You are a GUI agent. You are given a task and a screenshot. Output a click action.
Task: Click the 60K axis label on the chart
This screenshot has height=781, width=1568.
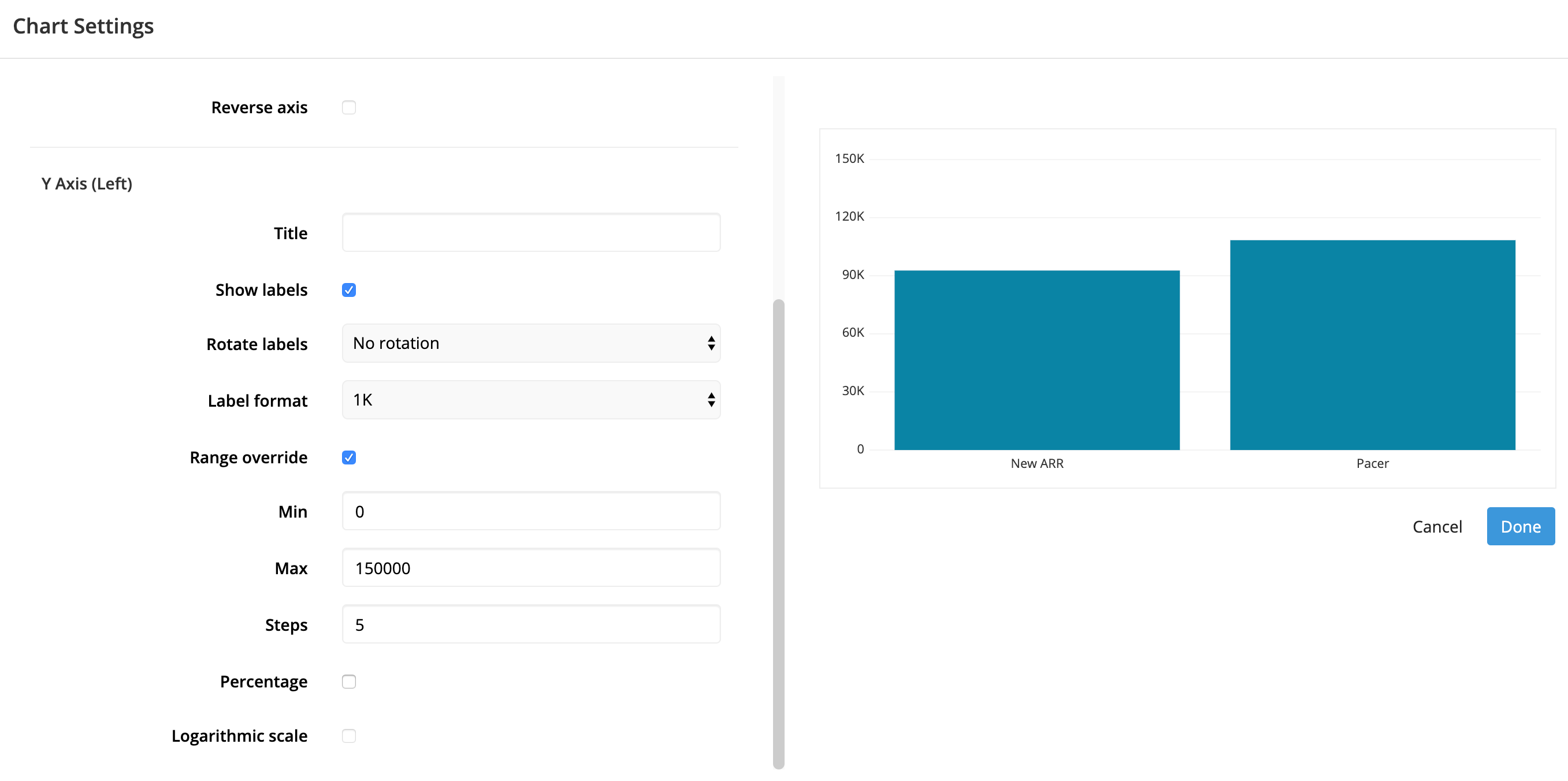[x=853, y=333]
